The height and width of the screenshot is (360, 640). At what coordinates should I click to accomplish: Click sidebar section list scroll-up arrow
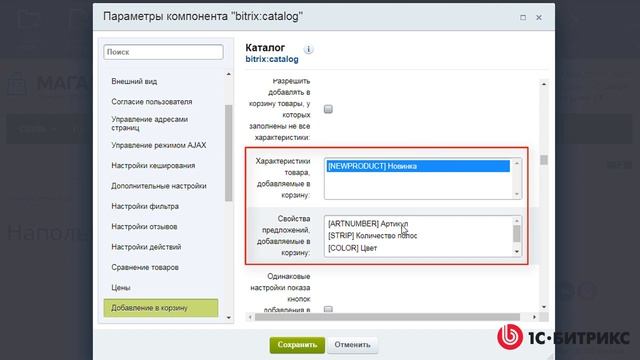[x=229, y=74]
